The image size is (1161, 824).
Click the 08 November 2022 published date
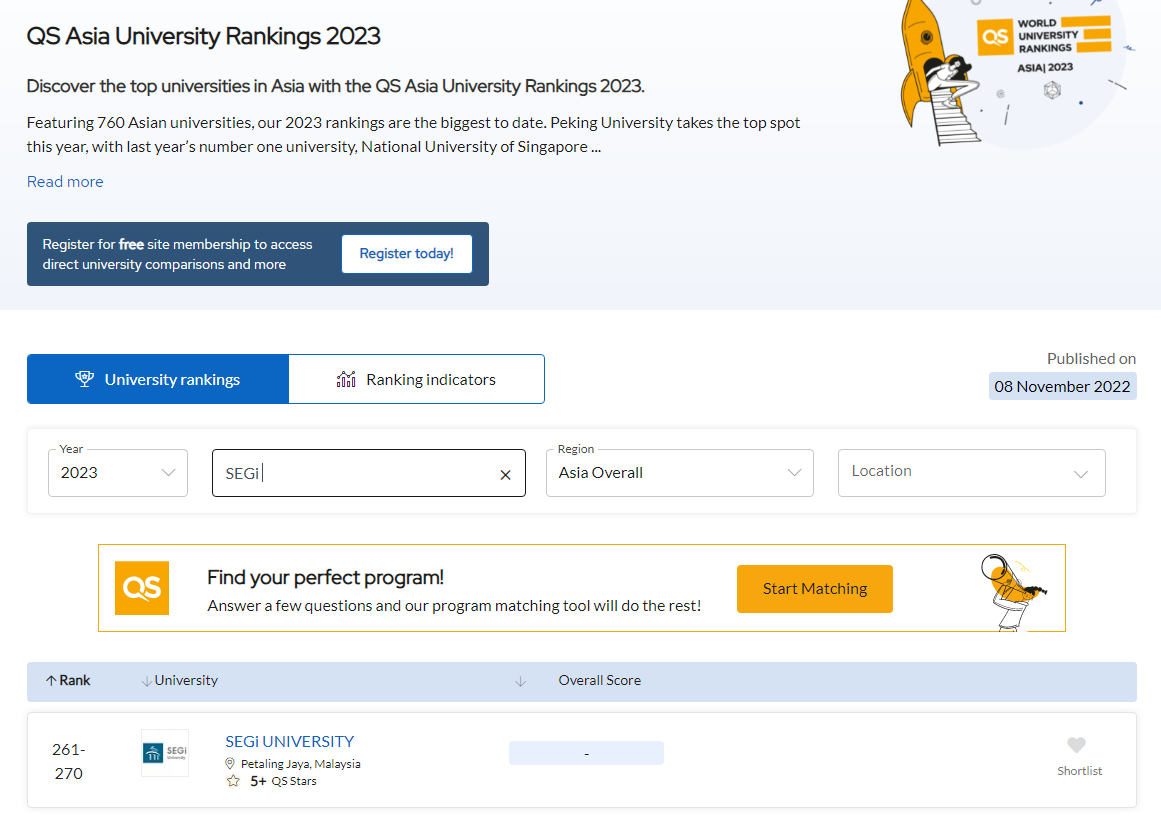click(x=1063, y=386)
